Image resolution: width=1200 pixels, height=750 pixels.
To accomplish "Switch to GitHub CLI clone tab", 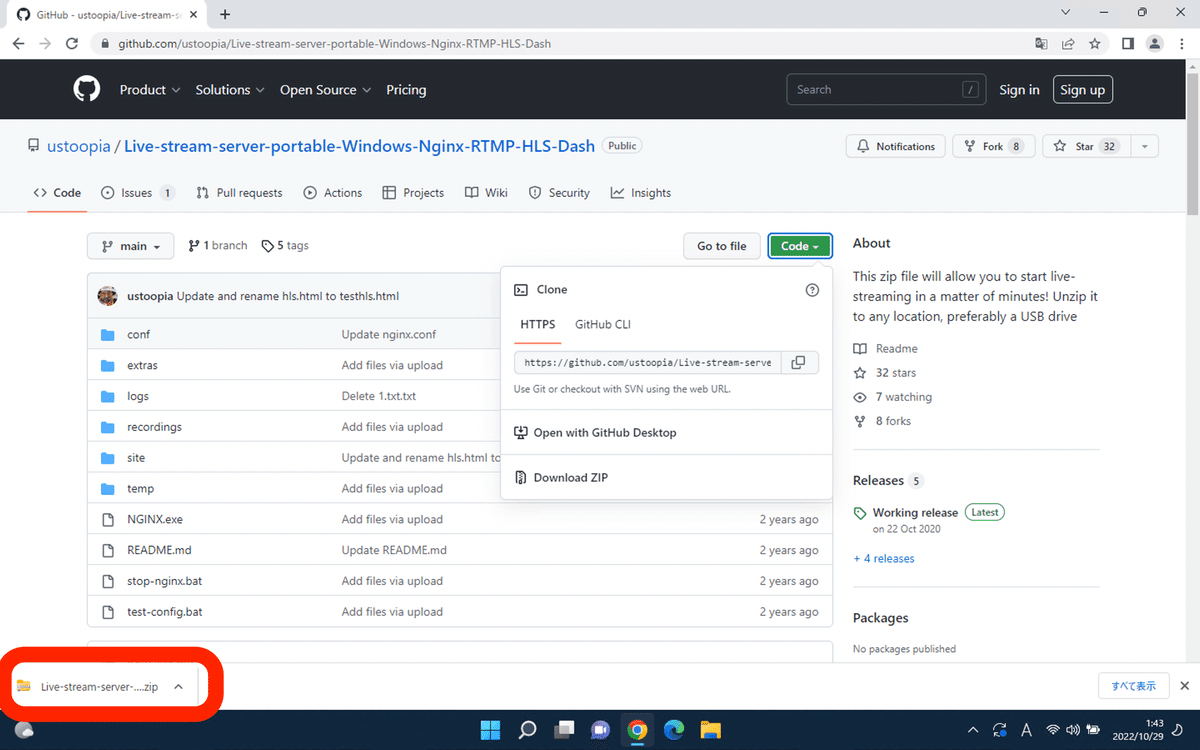I will point(603,324).
